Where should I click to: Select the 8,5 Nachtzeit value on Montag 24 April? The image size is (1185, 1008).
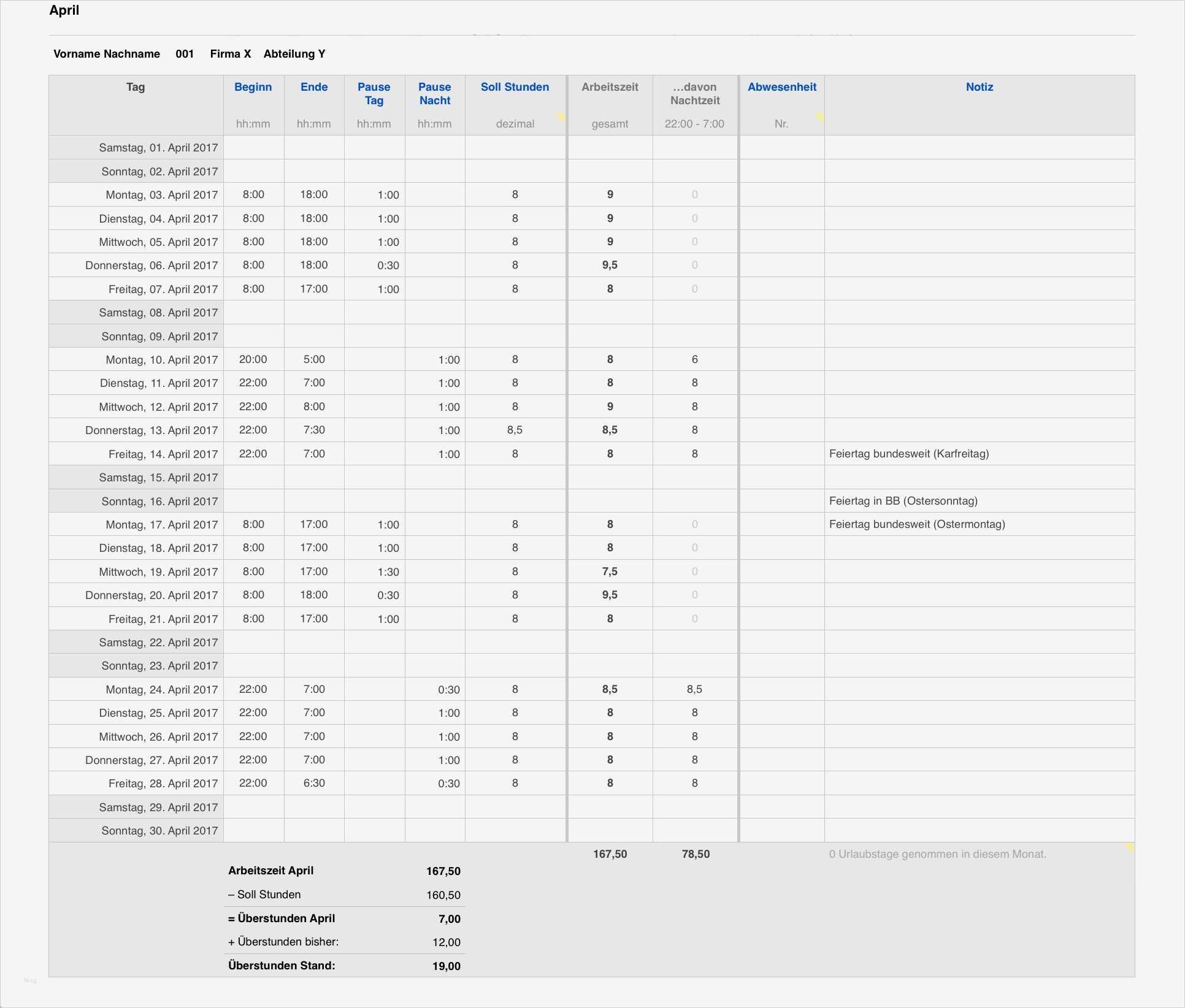coord(694,689)
